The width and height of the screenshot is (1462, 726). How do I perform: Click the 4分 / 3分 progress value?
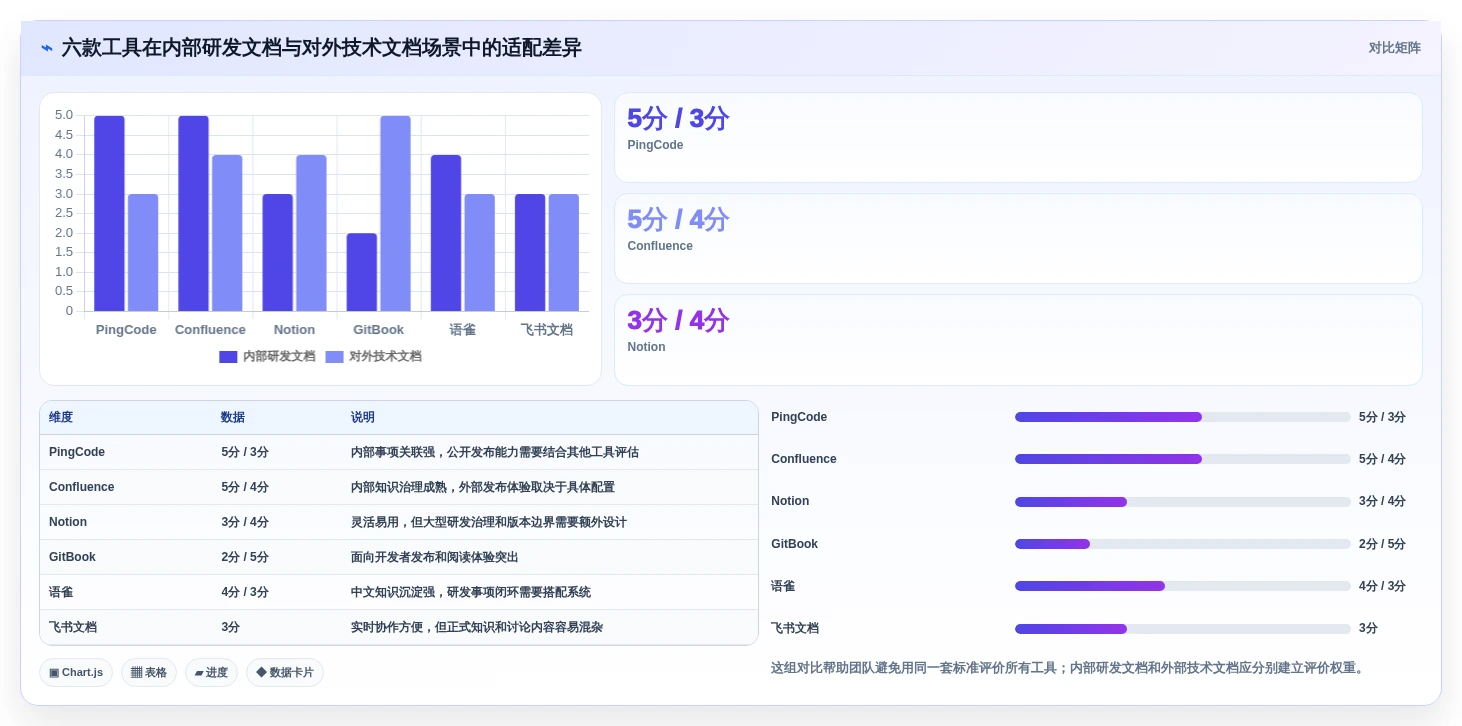(1382, 586)
